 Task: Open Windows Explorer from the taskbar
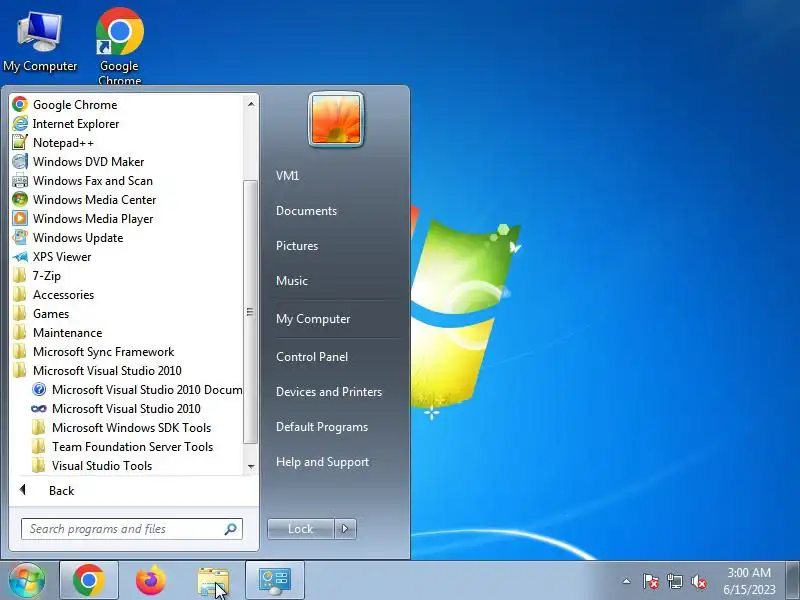tap(213, 580)
